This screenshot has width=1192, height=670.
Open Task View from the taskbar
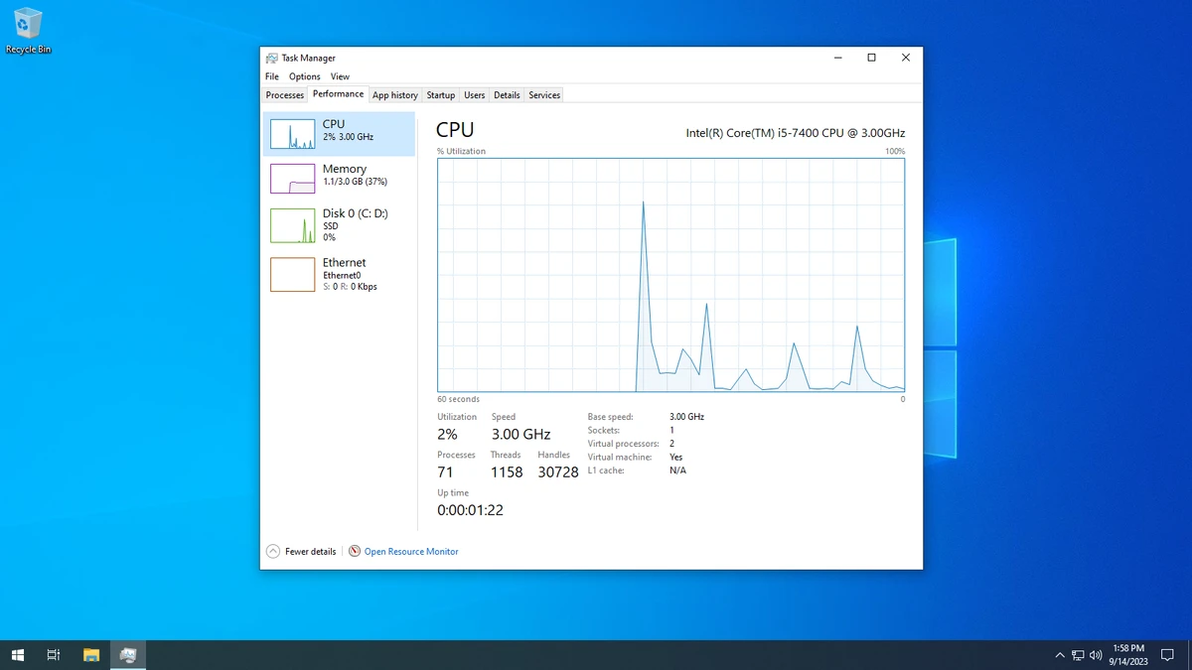click(53, 655)
